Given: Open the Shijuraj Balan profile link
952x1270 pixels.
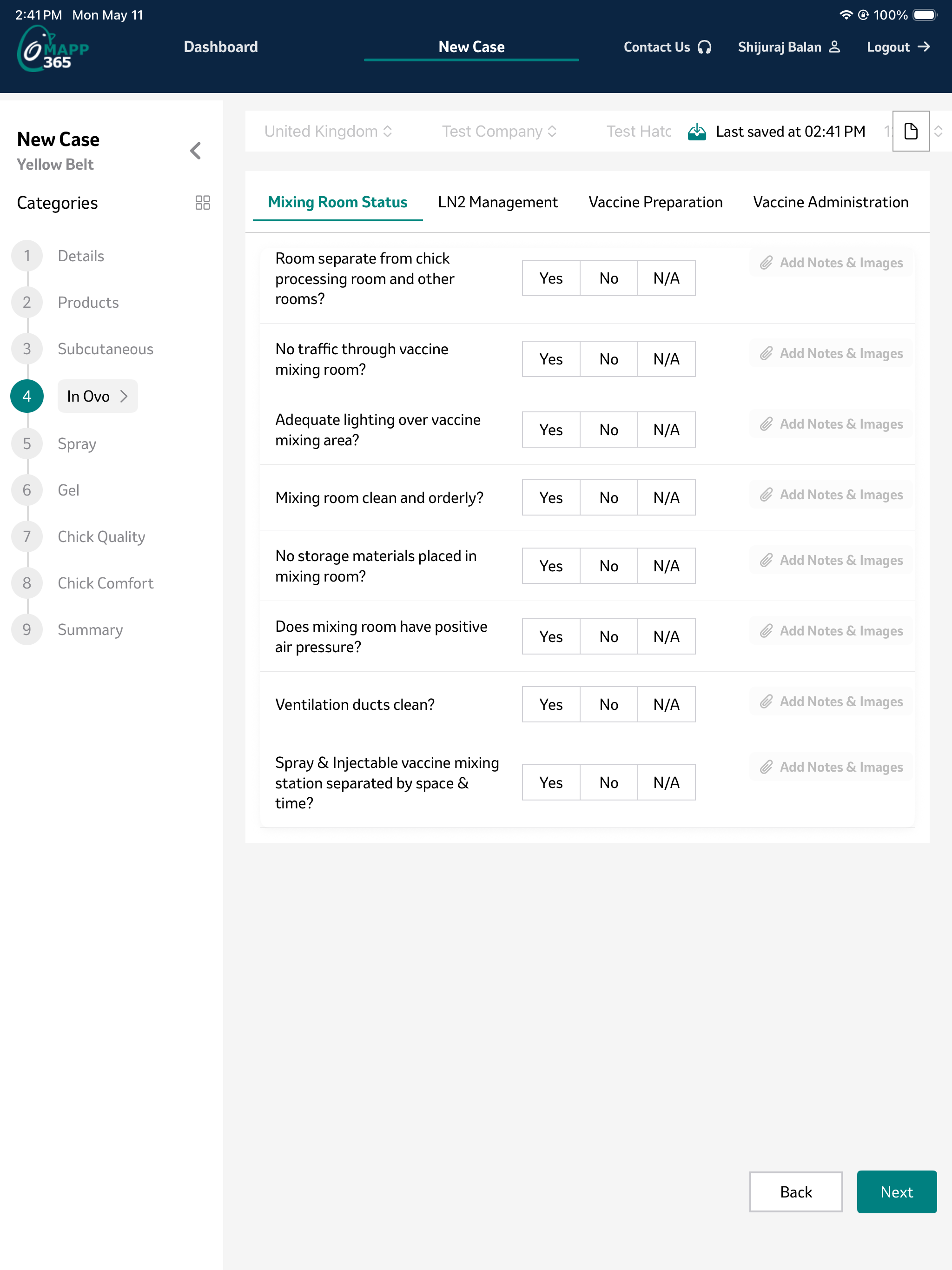Looking at the screenshot, I should tap(789, 47).
